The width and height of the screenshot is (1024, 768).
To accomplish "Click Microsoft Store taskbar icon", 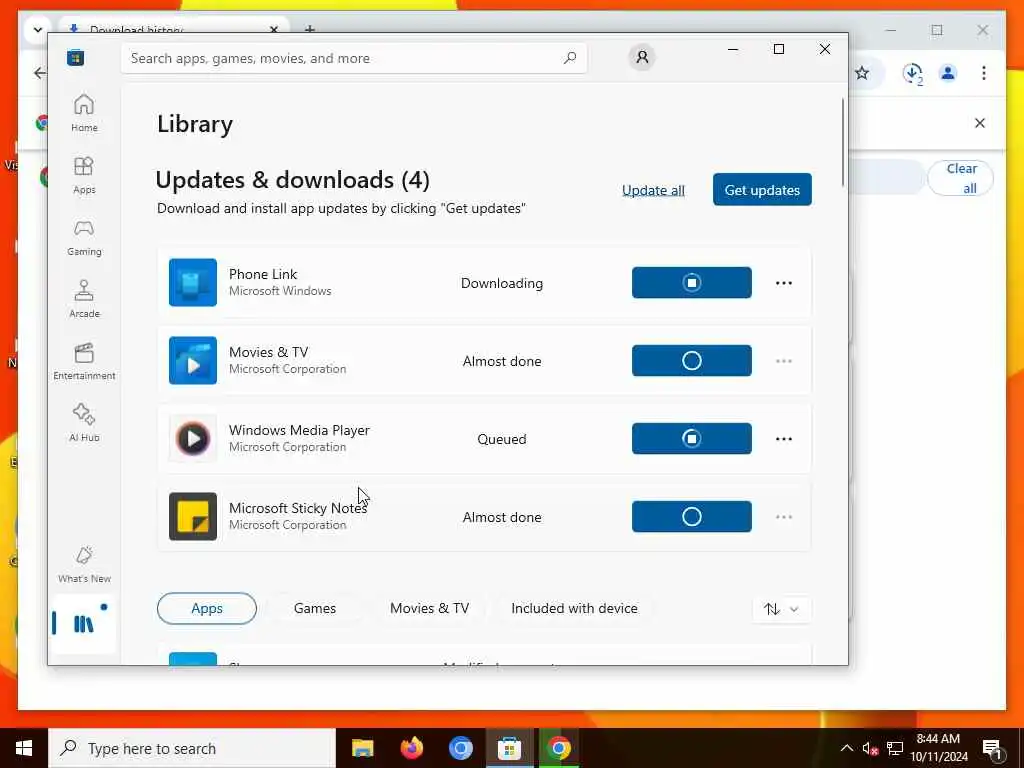I will [x=509, y=748].
